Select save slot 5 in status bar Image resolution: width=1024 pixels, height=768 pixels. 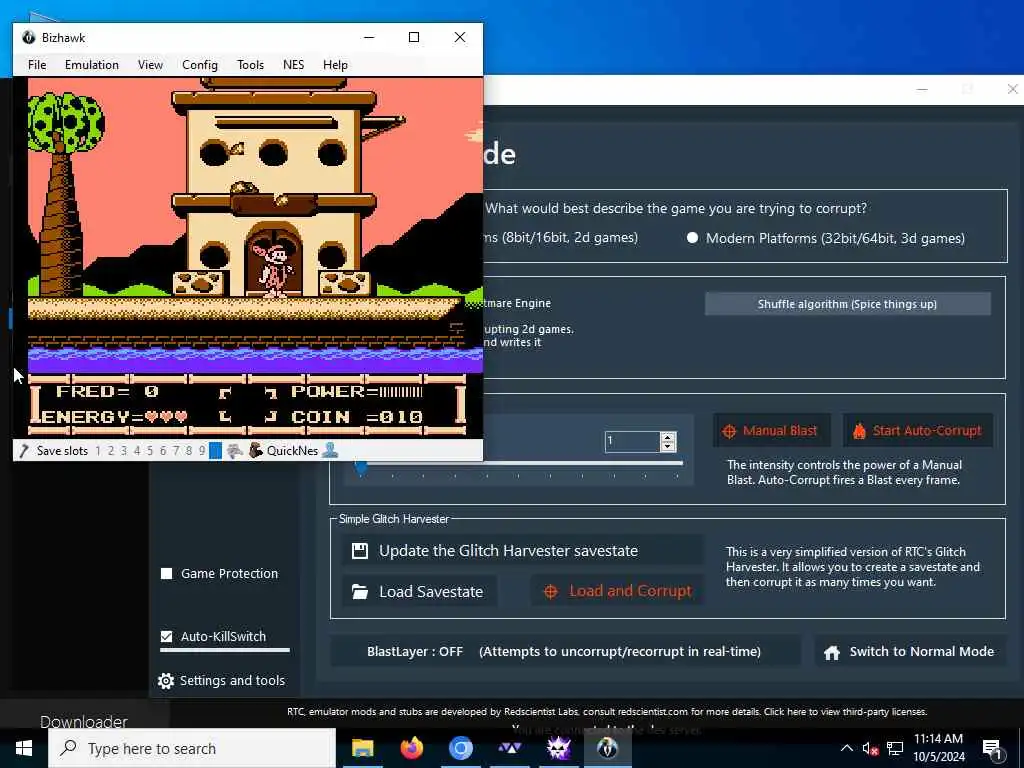point(150,451)
